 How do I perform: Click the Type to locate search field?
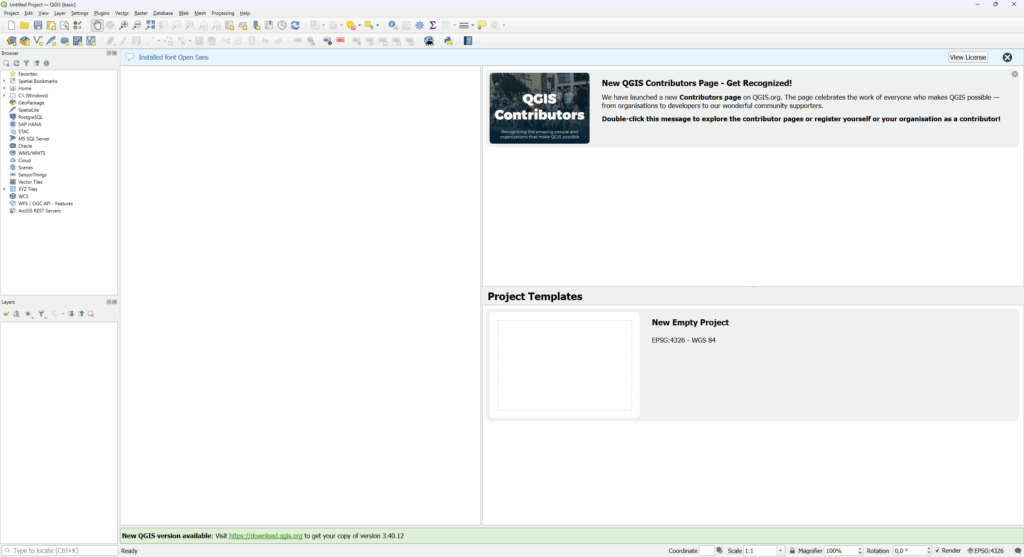click(60, 551)
